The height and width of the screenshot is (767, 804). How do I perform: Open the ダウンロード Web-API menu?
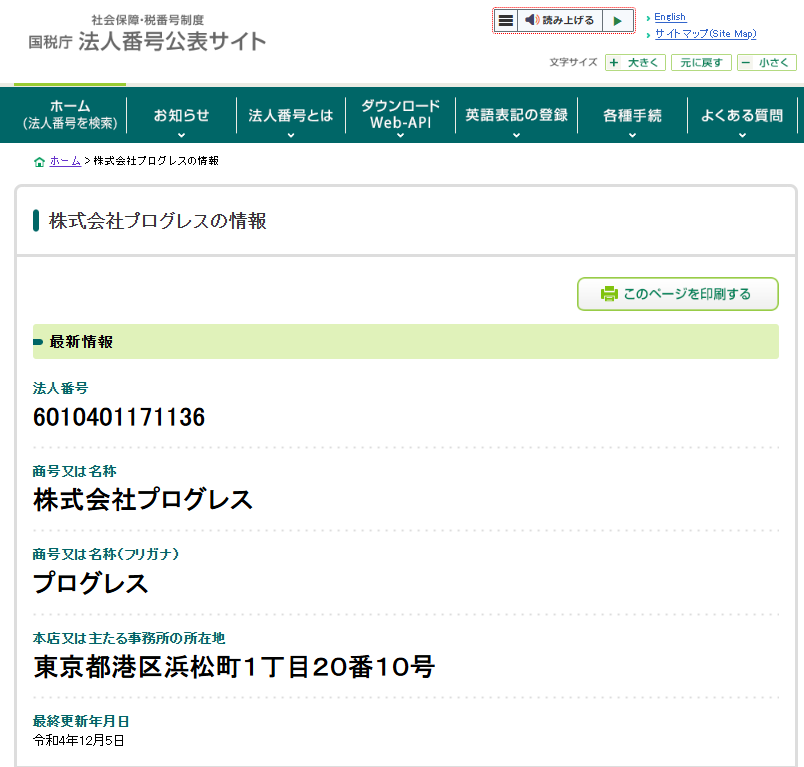point(400,115)
